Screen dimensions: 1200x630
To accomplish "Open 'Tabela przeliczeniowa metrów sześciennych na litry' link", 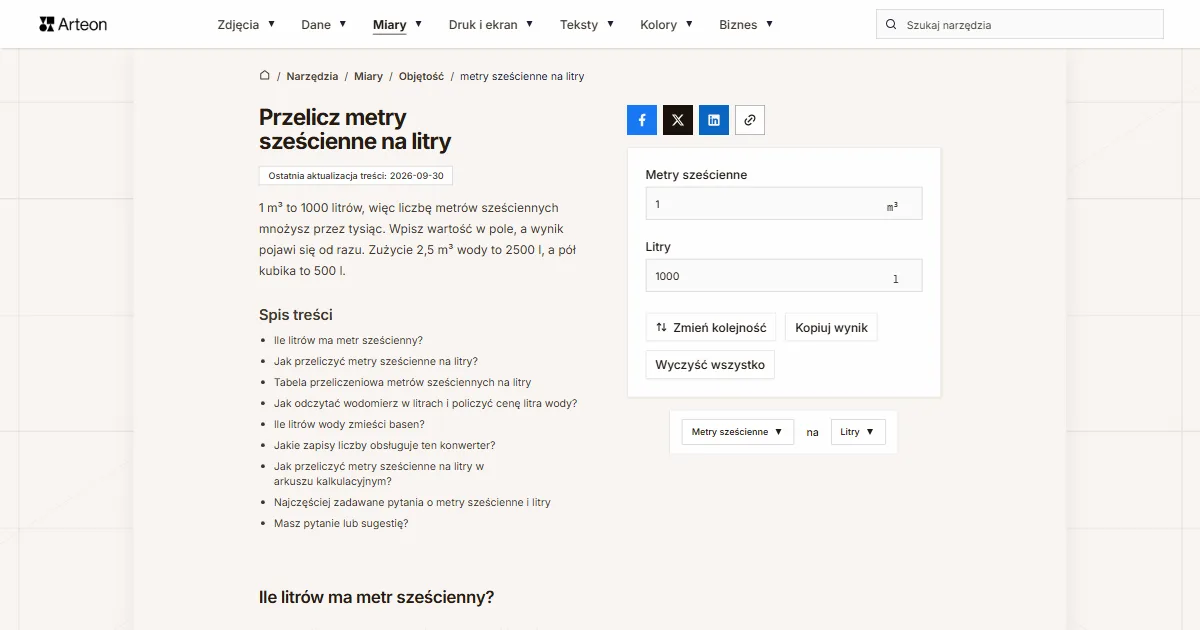I will [402, 382].
